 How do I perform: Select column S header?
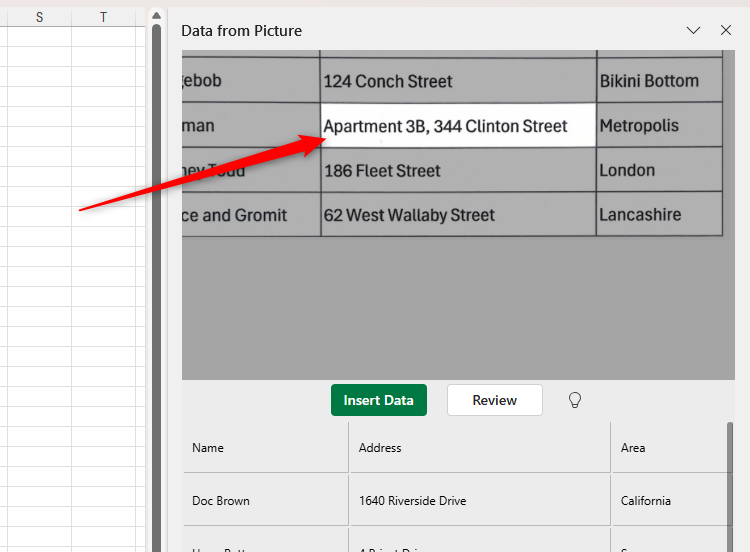click(x=39, y=17)
